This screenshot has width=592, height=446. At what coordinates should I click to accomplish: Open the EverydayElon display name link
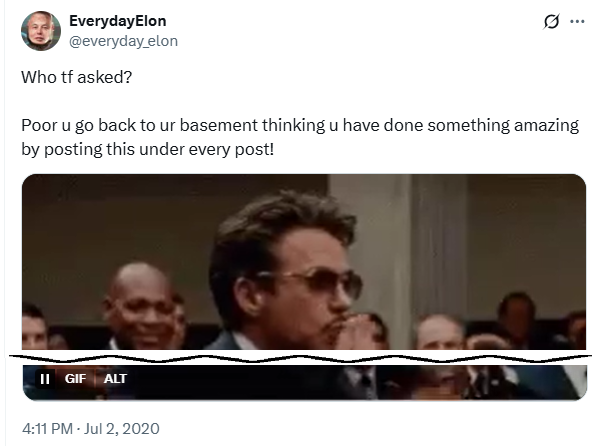(117, 21)
